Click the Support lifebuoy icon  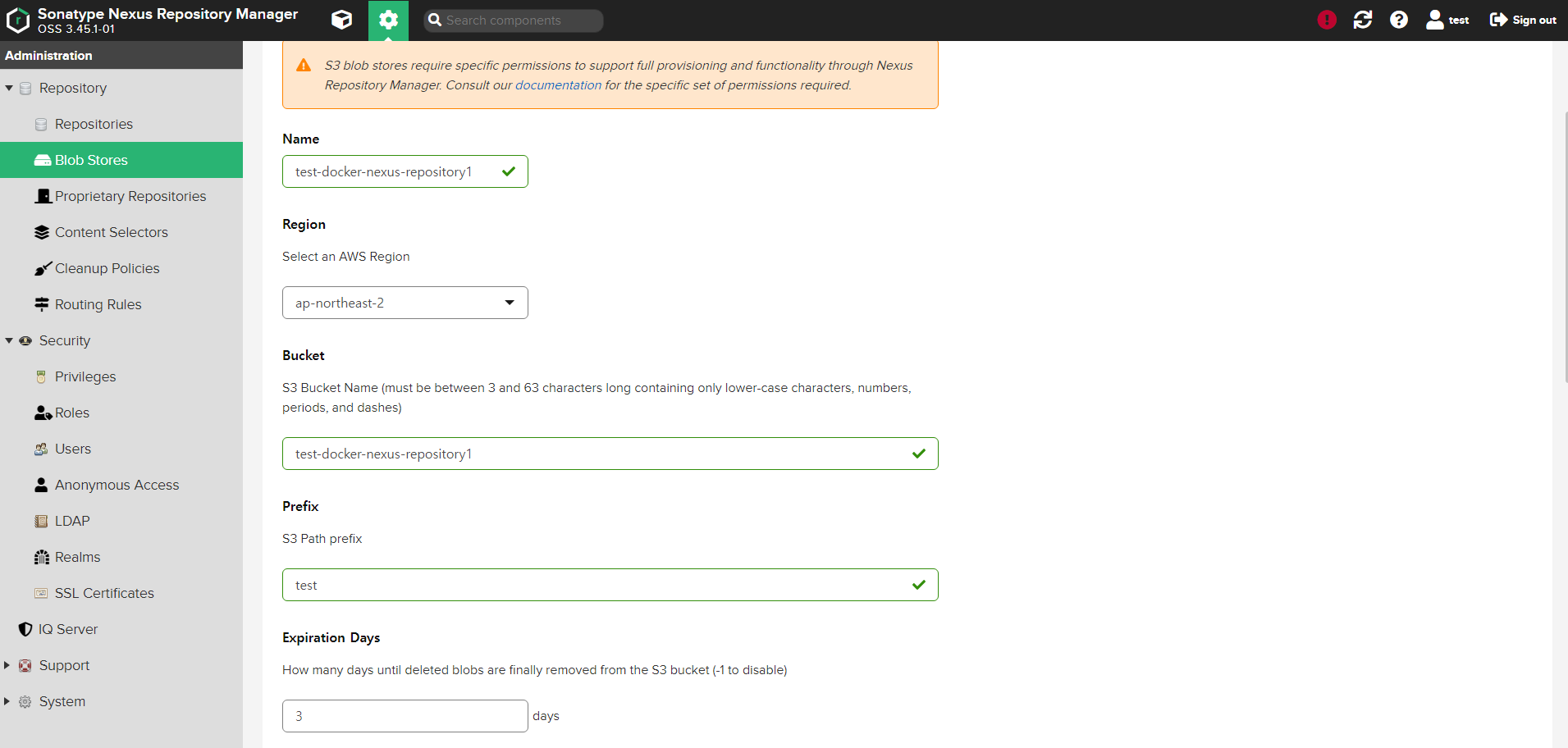click(x=25, y=665)
